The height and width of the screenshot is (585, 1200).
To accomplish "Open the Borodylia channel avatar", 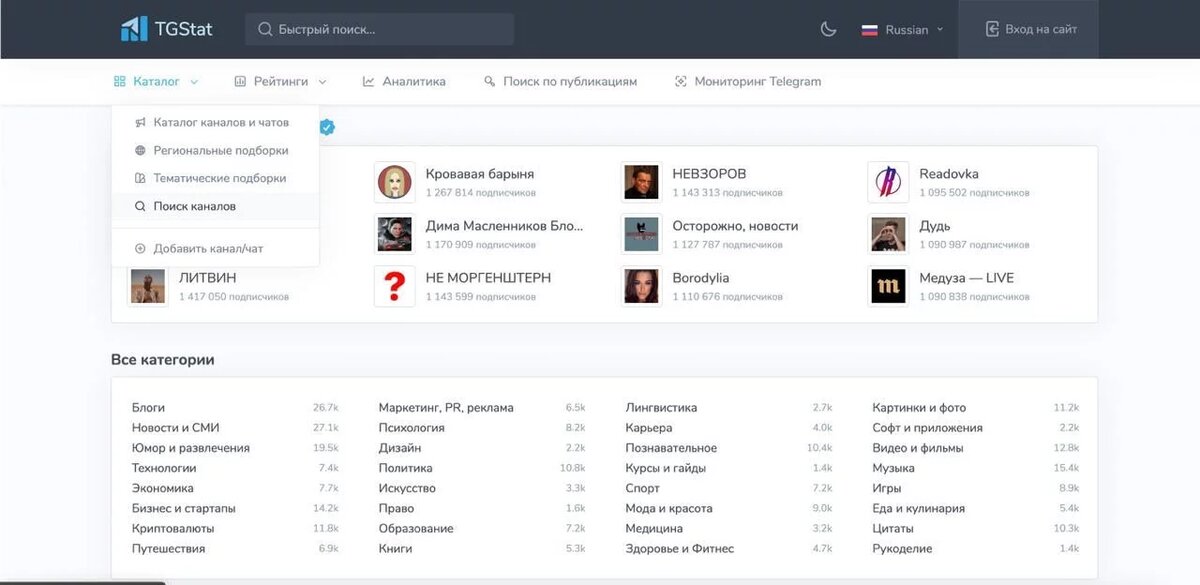I will point(641,286).
